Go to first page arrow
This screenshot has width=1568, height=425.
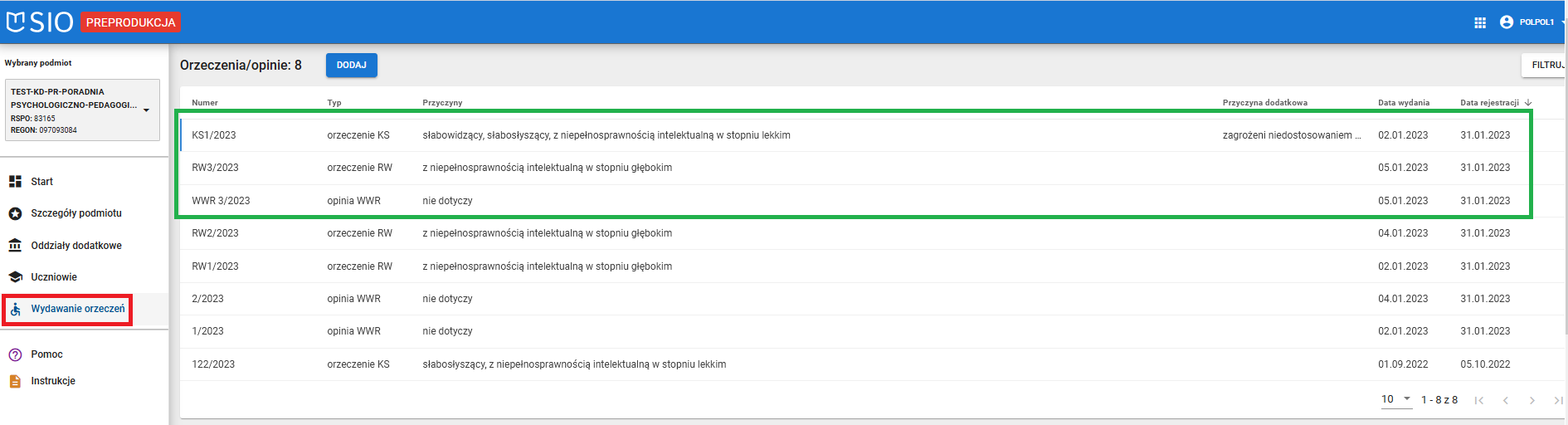point(1478,400)
